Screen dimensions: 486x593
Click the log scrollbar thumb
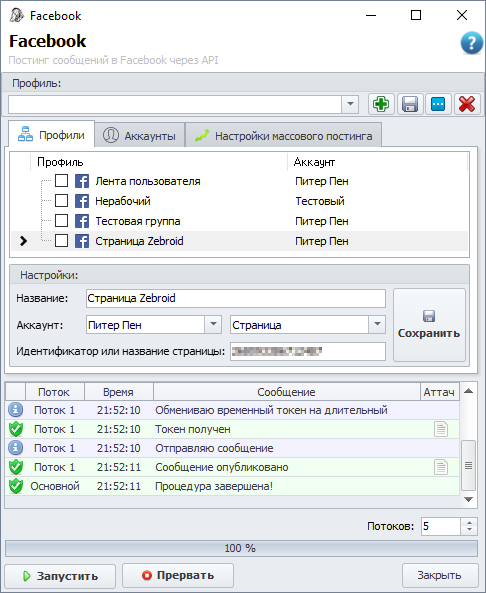click(x=469, y=466)
